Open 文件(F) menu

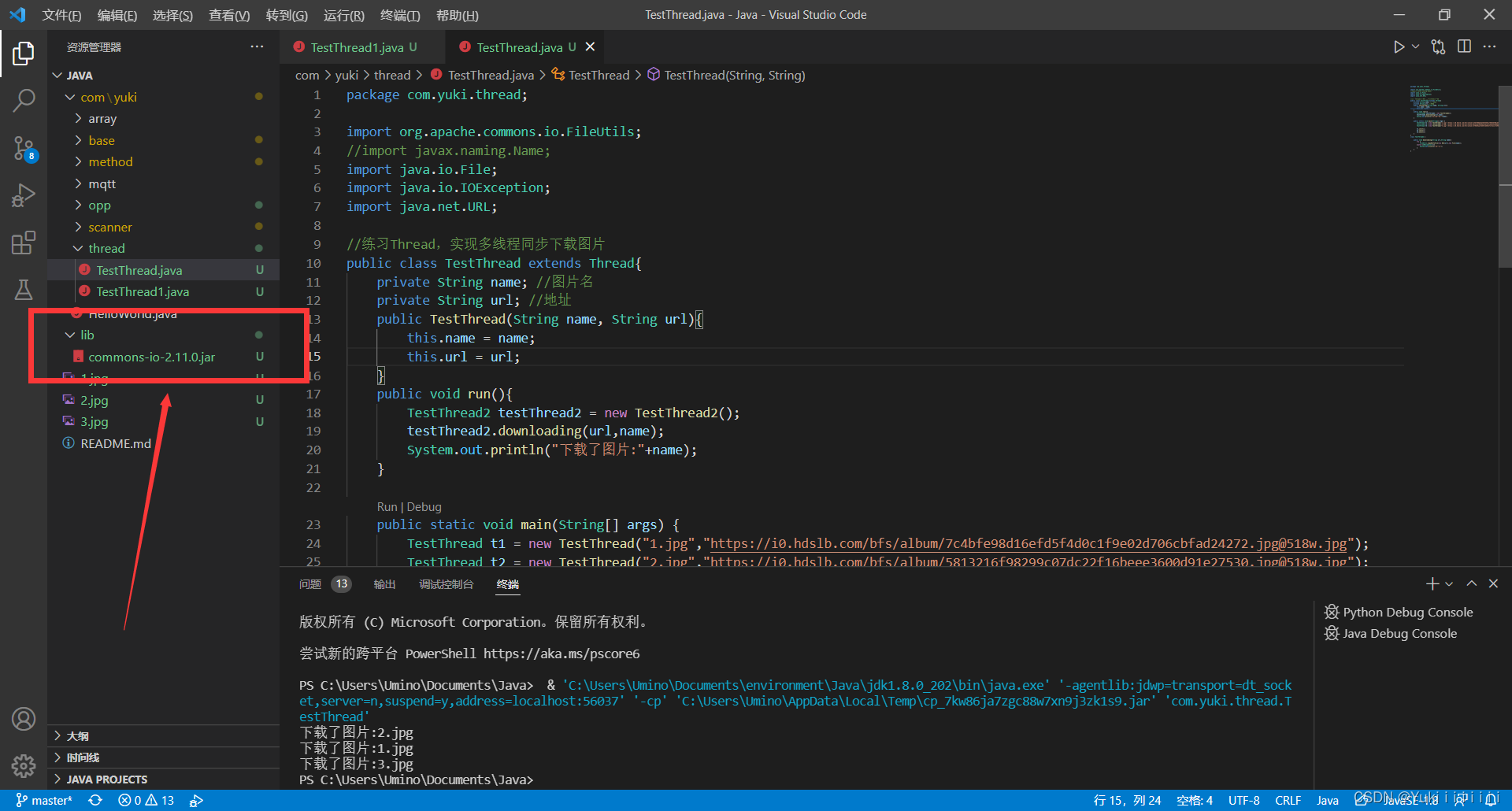[61, 15]
